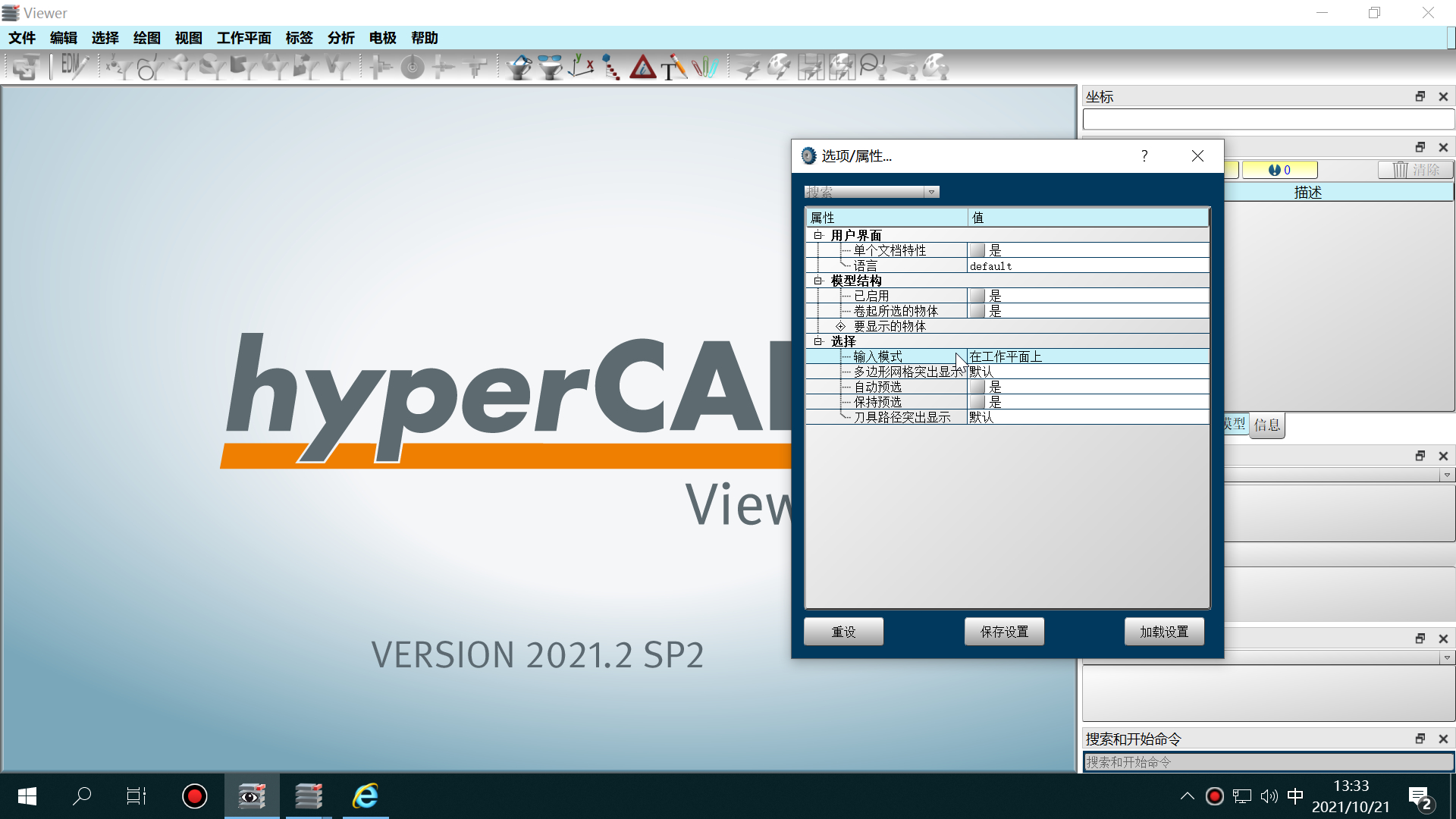This screenshot has height=819, width=1456.
Task: Open the 工作平面 menu
Action: coord(243,38)
